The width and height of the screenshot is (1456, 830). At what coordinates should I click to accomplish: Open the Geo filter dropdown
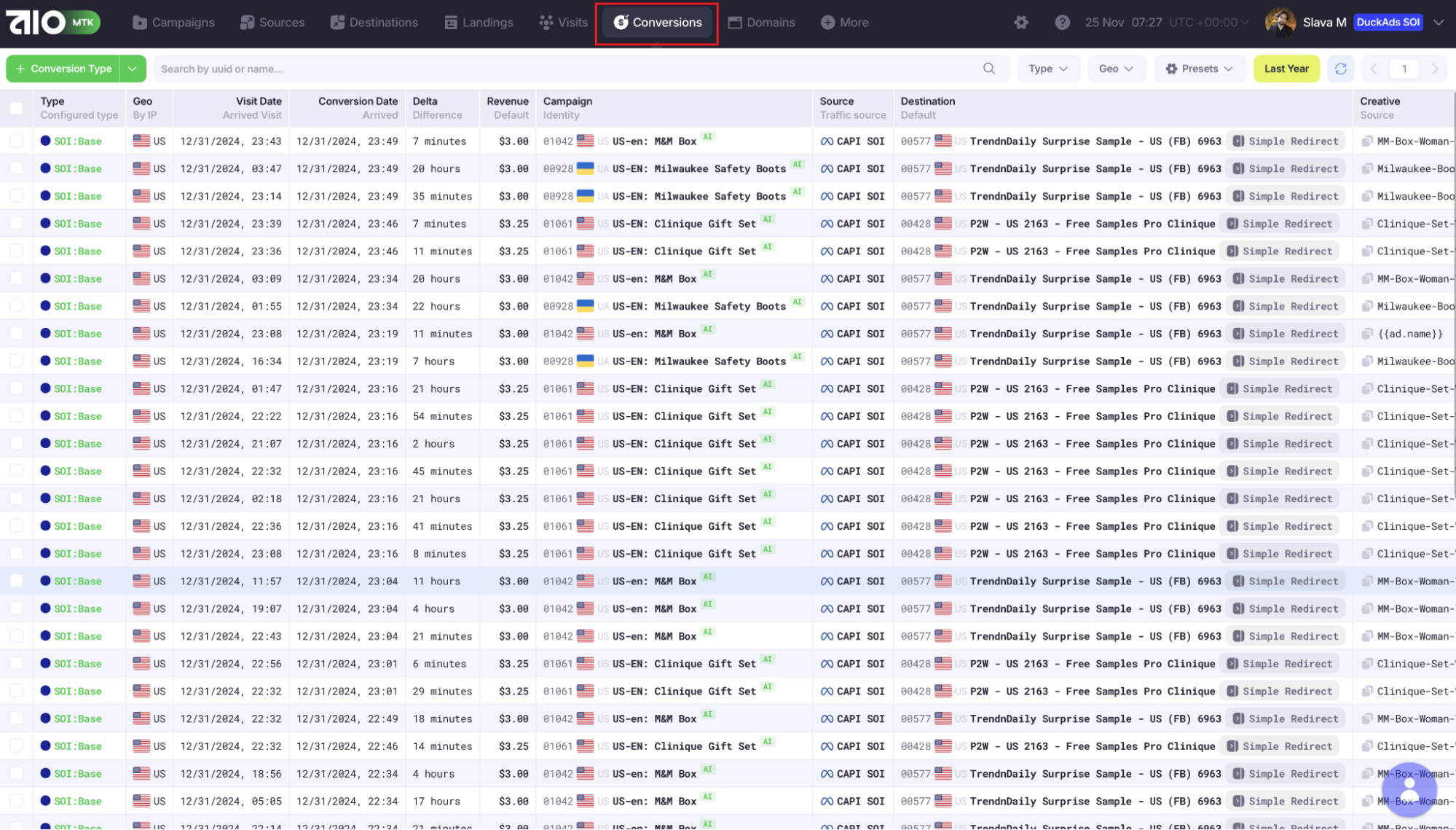pos(1116,68)
